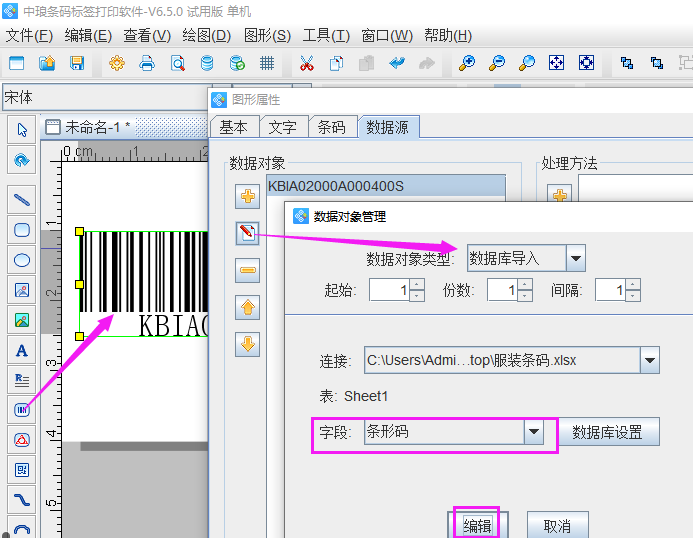Viewport: 693px width, 538px height.
Task: Select the rounded rectangle tool
Action: [22, 230]
